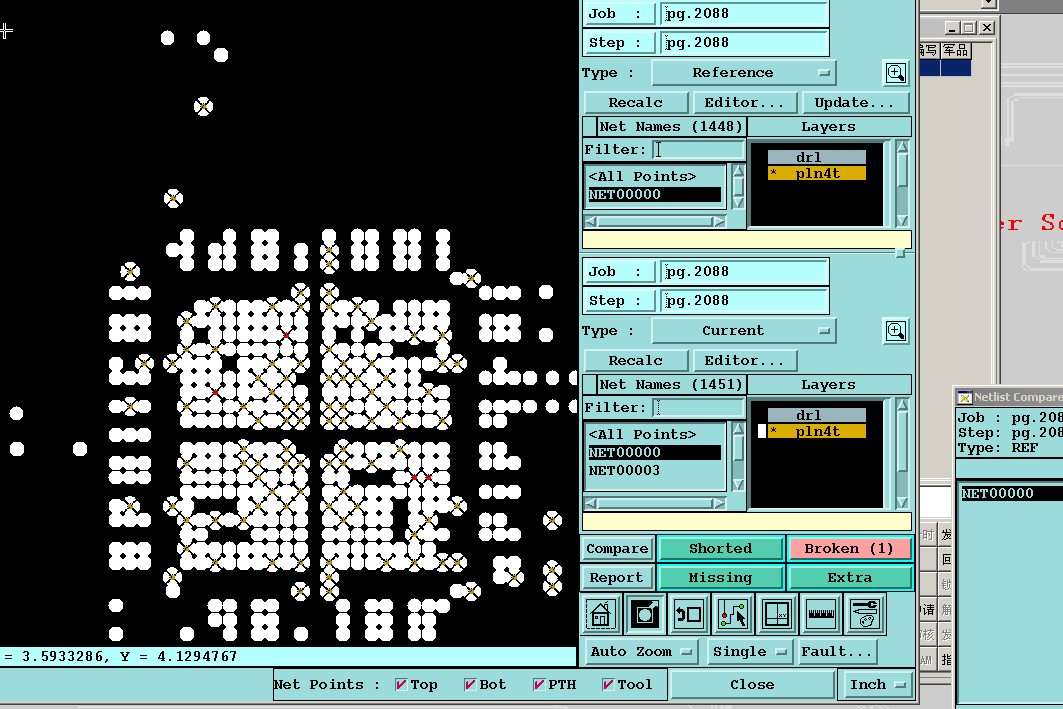The image size is (1063, 709).
Task: Select the Shorted results tab
Action: [x=720, y=548]
